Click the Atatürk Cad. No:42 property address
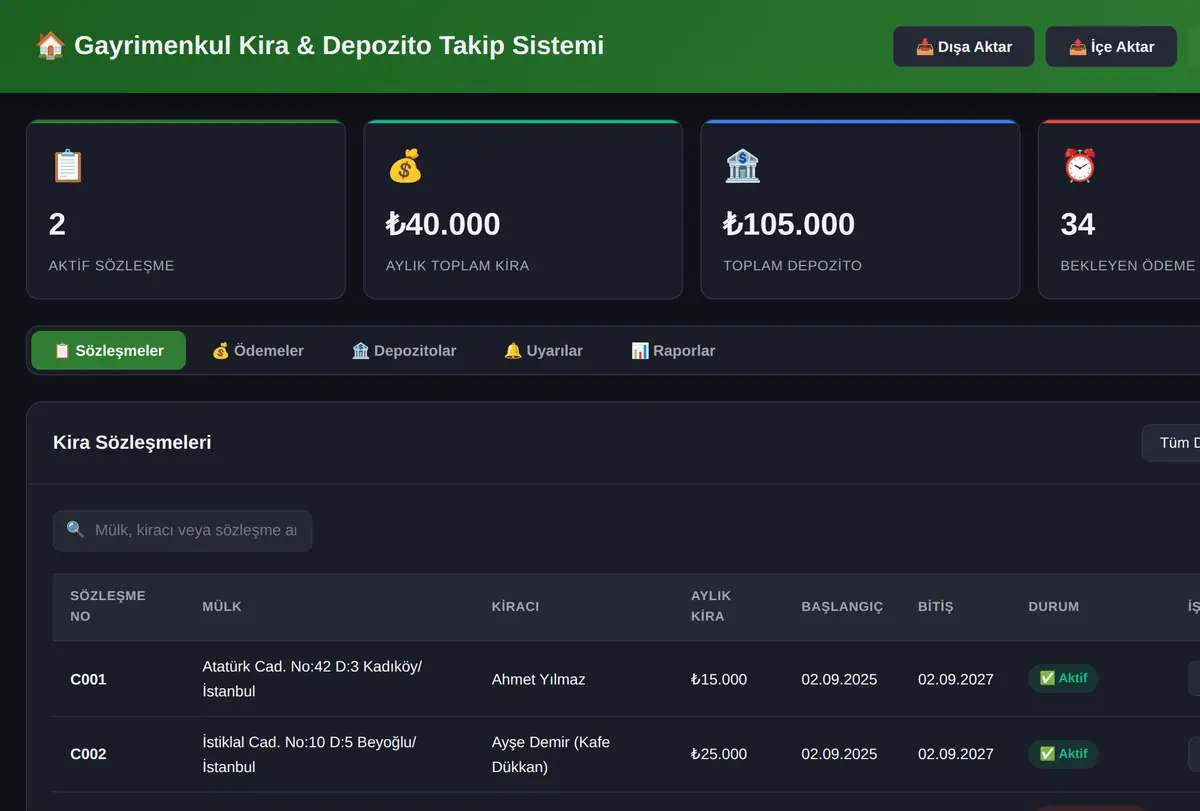 pyautogui.click(x=312, y=679)
